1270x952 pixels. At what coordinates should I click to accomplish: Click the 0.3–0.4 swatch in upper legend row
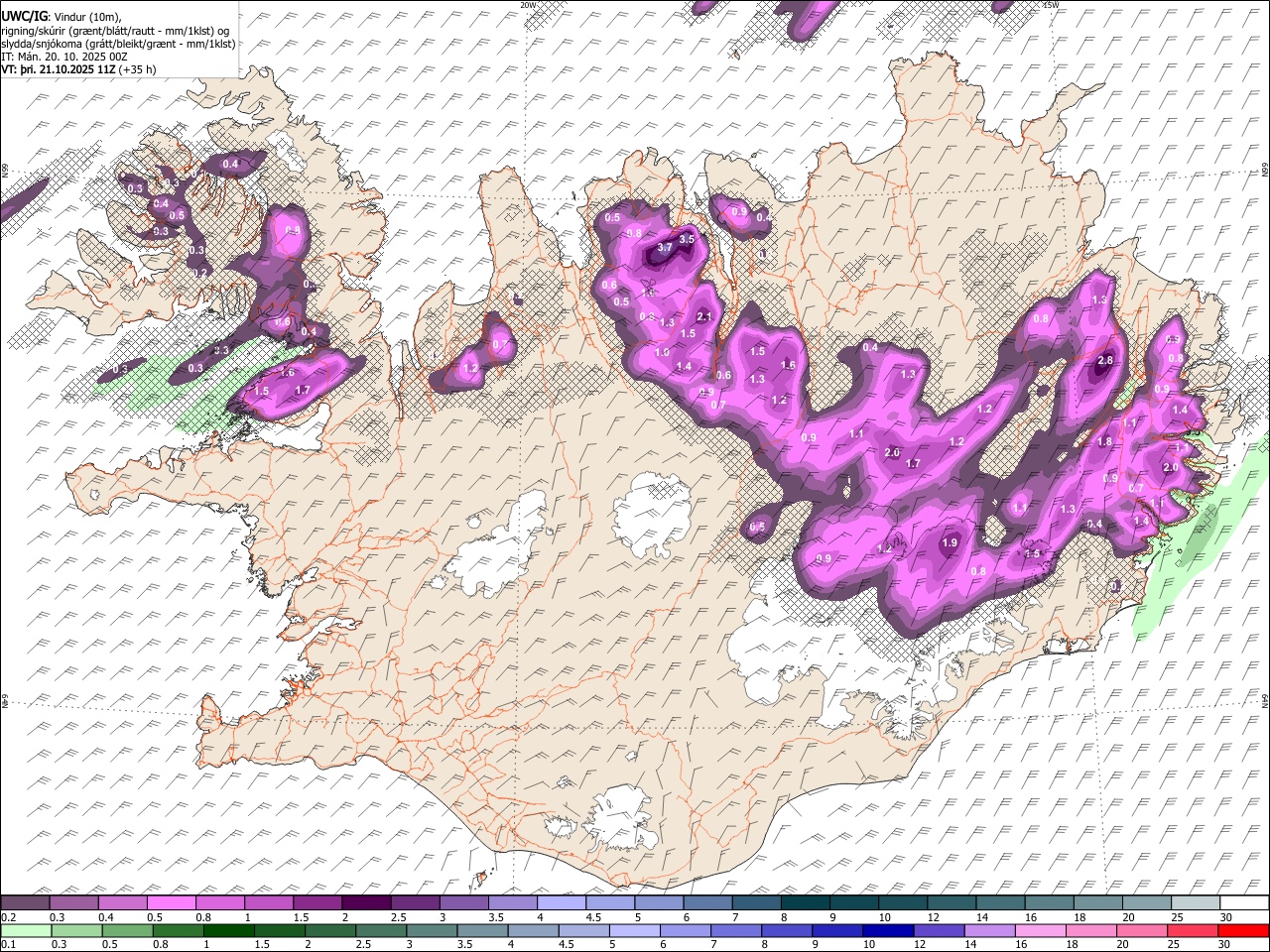(x=73, y=902)
